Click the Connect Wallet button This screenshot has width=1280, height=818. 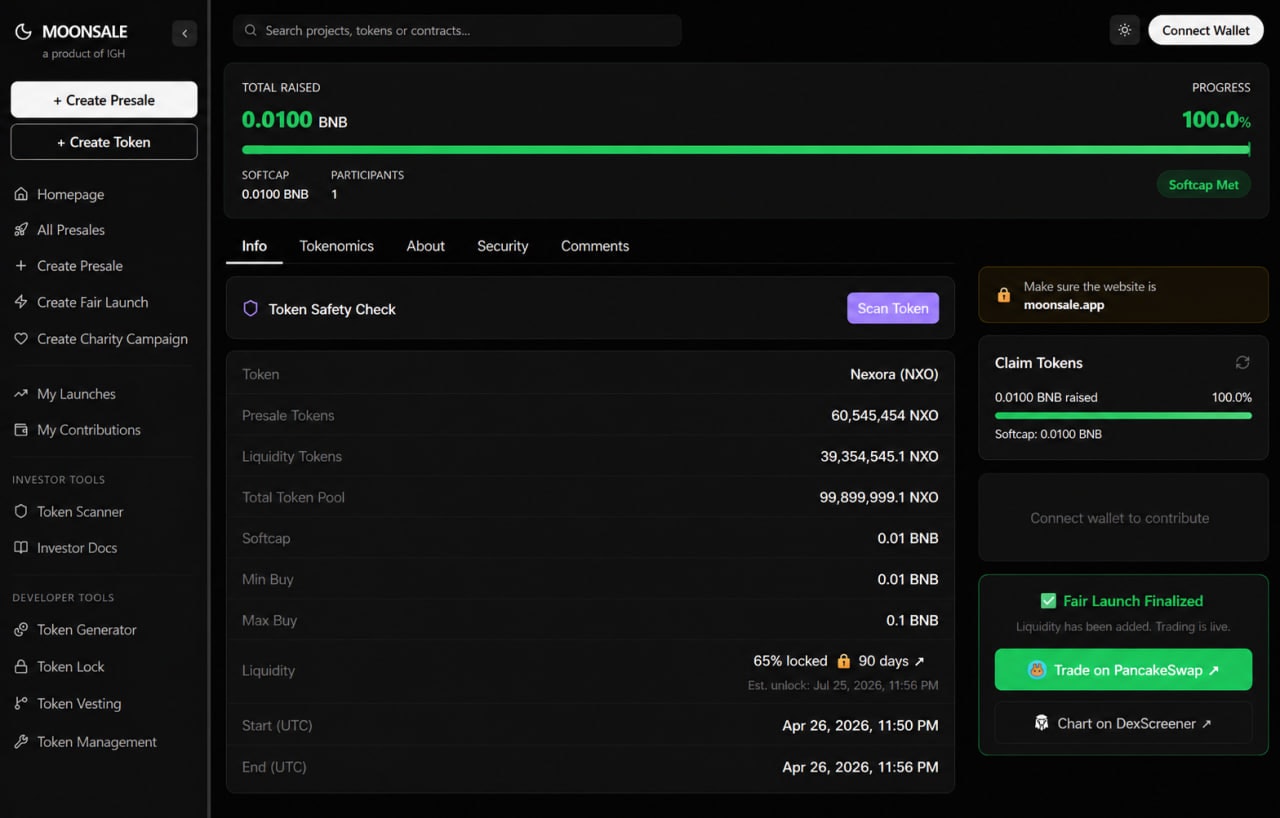[1205, 30]
